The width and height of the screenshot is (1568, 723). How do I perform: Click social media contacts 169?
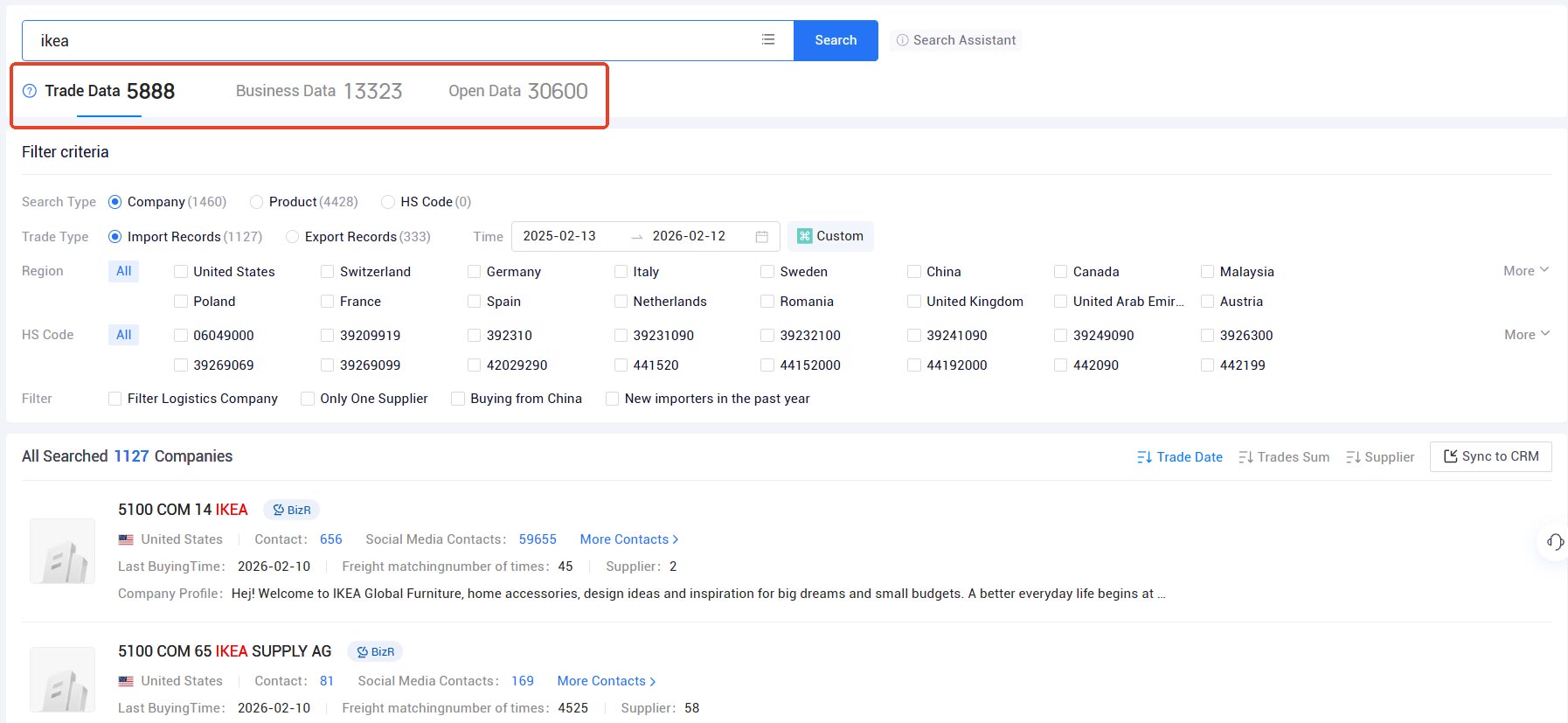[x=523, y=681]
